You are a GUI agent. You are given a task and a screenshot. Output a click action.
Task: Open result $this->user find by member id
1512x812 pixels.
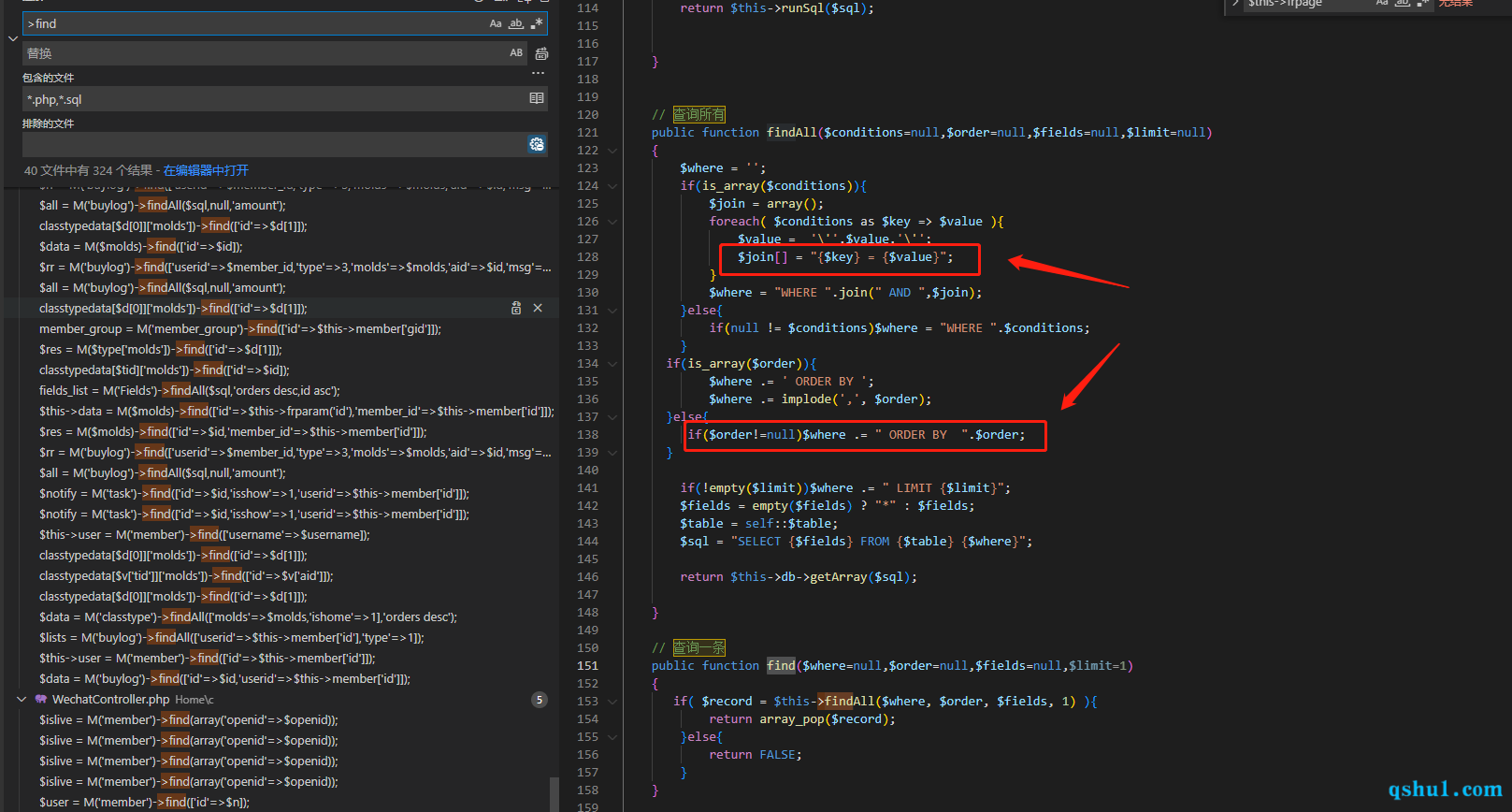coord(208,658)
